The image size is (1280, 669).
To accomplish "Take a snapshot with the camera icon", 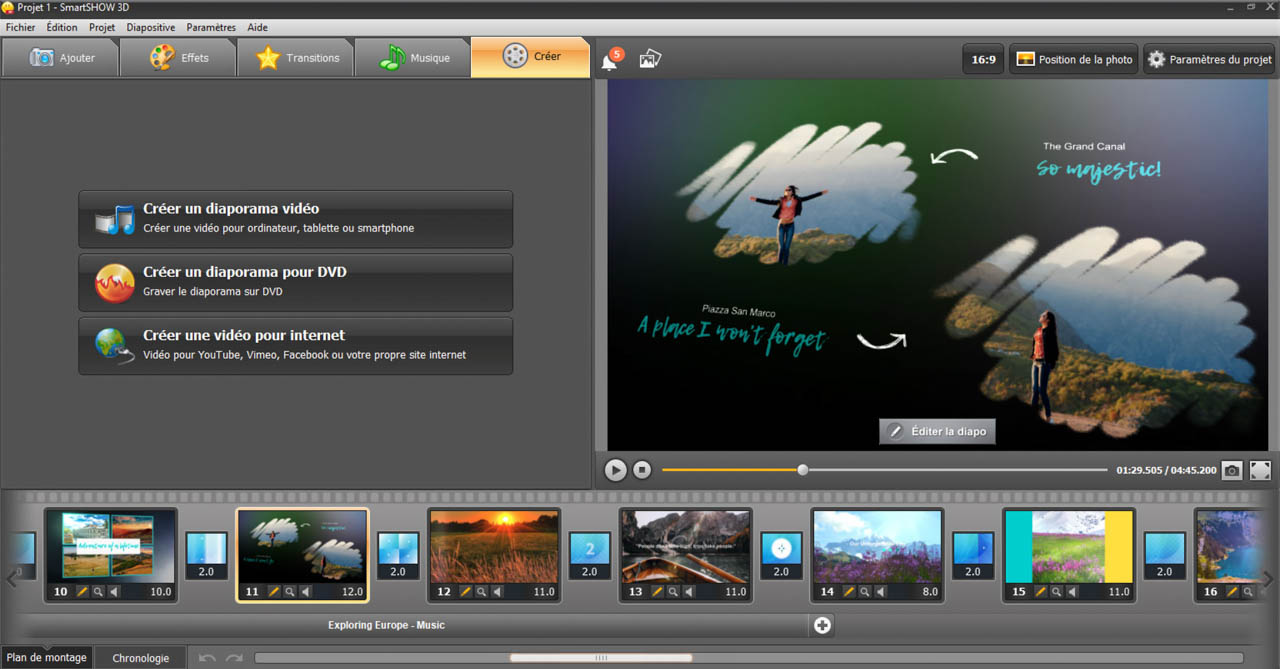I will pos(1232,470).
